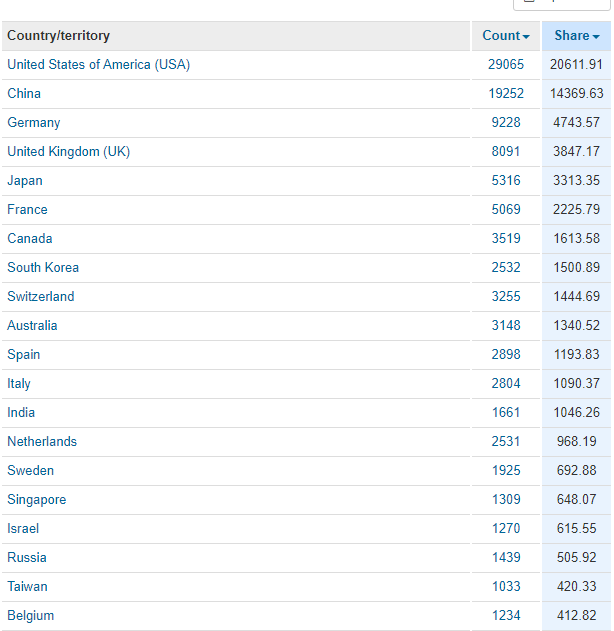Click the India link
The height and width of the screenshot is (631, 614).
coord(21,413)
